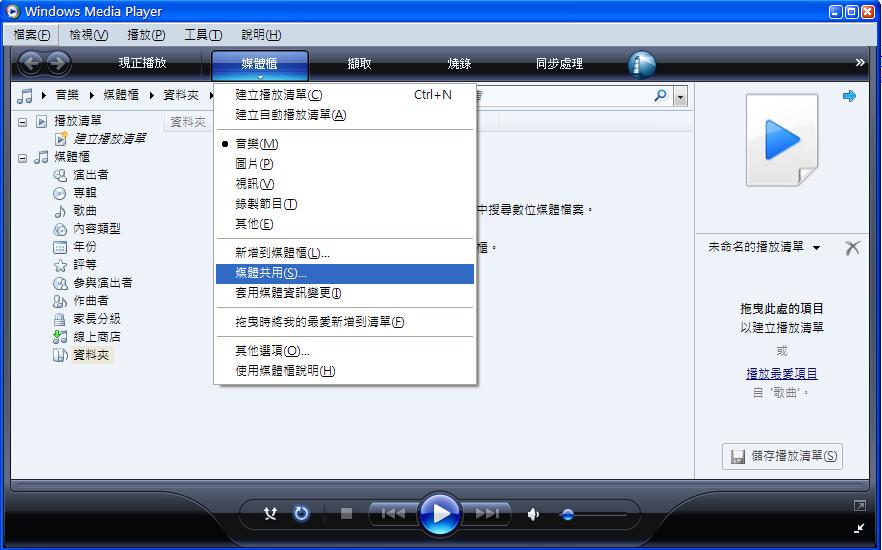
Task: Select the 視訊(V) option
Action: [x=345, y=184]
